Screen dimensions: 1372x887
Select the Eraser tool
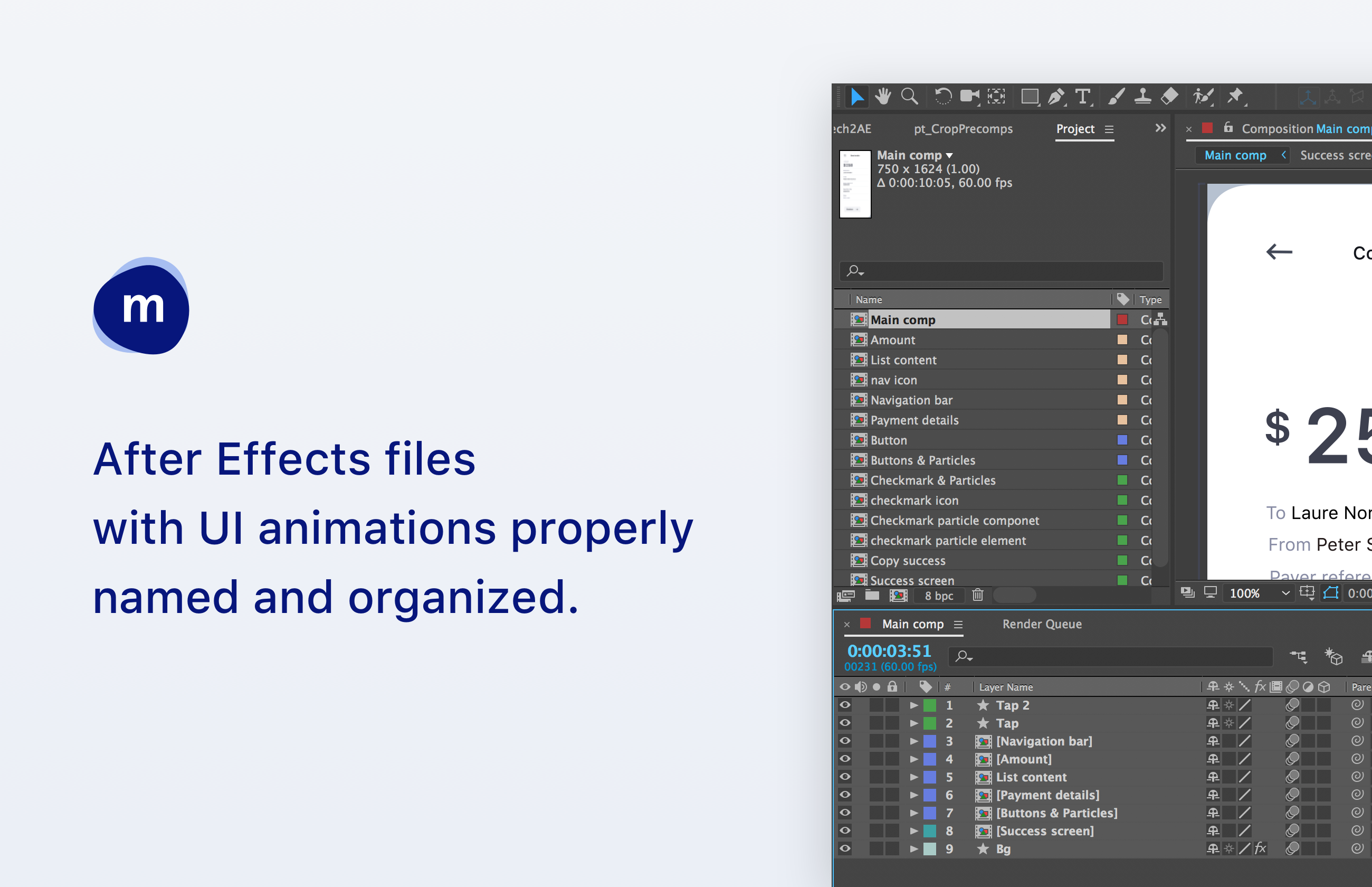[1169, 96]
